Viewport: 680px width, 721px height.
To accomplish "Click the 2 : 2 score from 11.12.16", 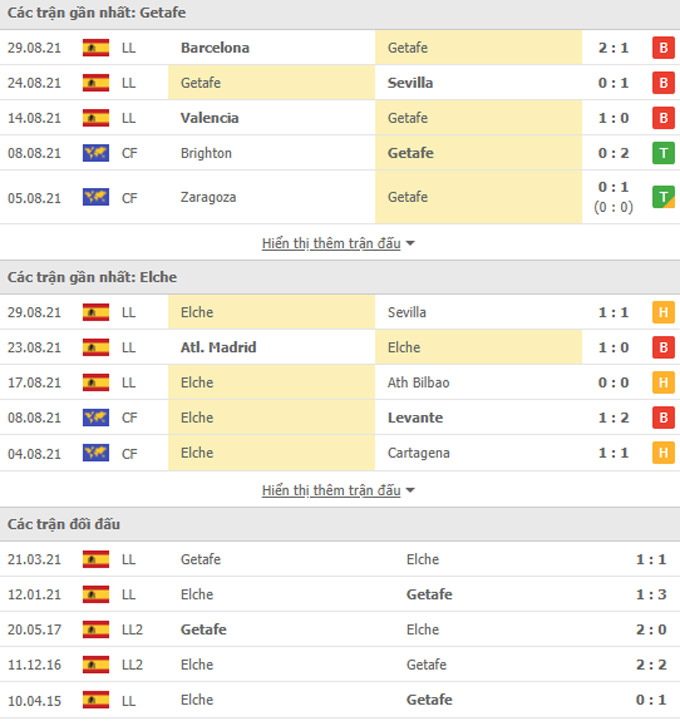I will click(x=651, y=665).
